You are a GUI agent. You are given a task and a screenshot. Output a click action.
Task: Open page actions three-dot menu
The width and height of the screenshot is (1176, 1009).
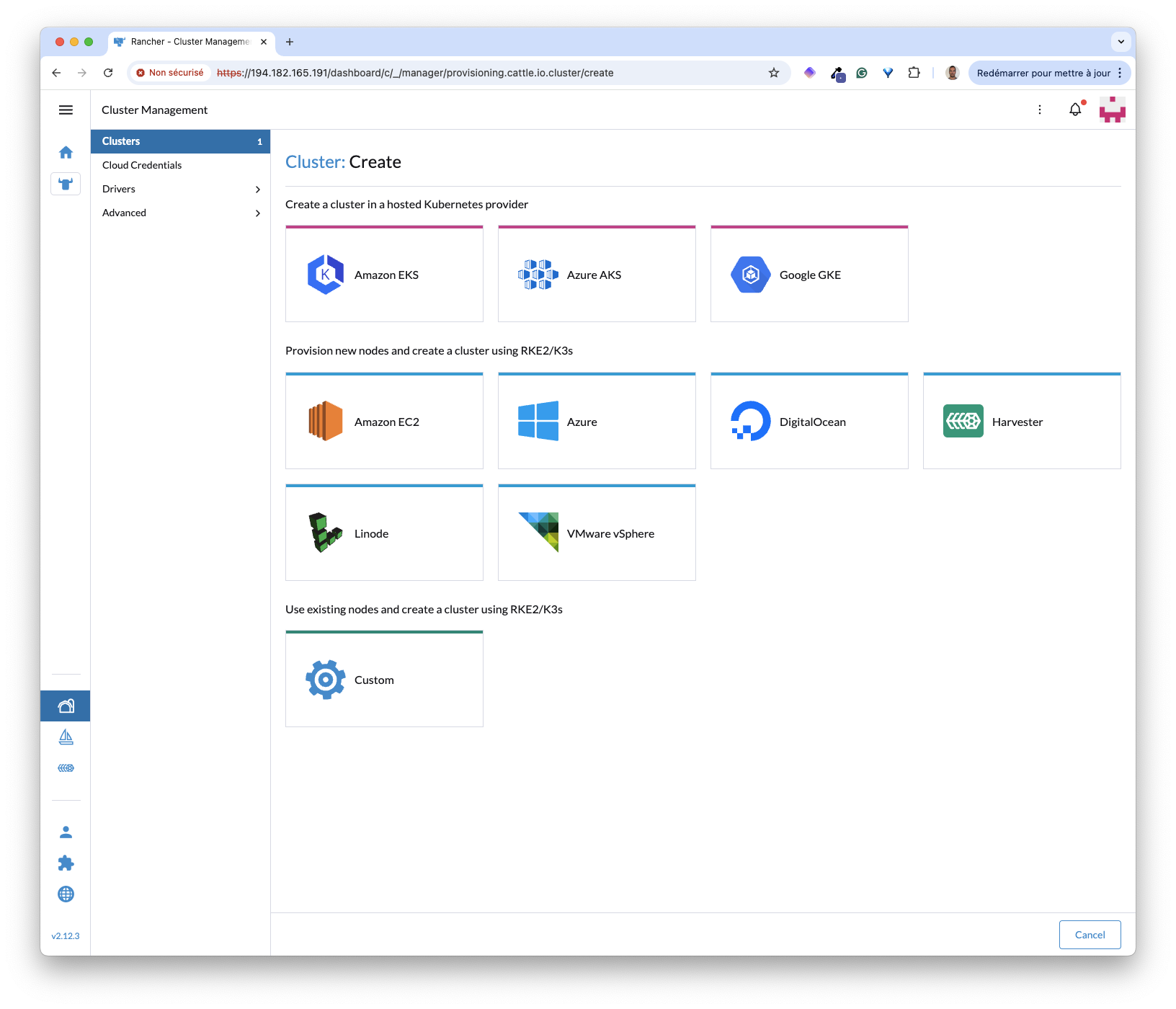tap(1039, 110)
